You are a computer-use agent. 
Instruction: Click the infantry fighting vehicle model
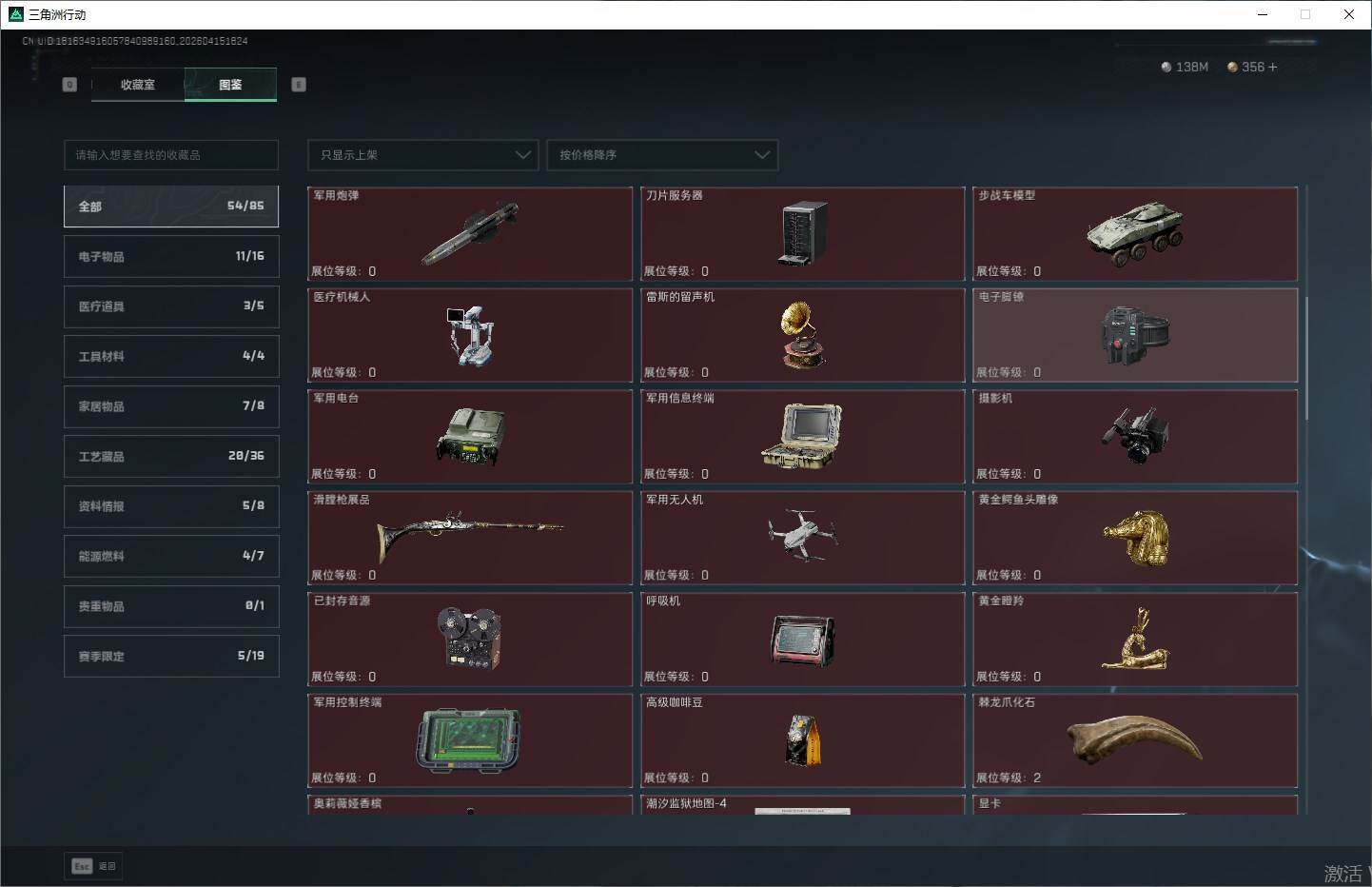pyautogui.click(x=1135, y=232)
